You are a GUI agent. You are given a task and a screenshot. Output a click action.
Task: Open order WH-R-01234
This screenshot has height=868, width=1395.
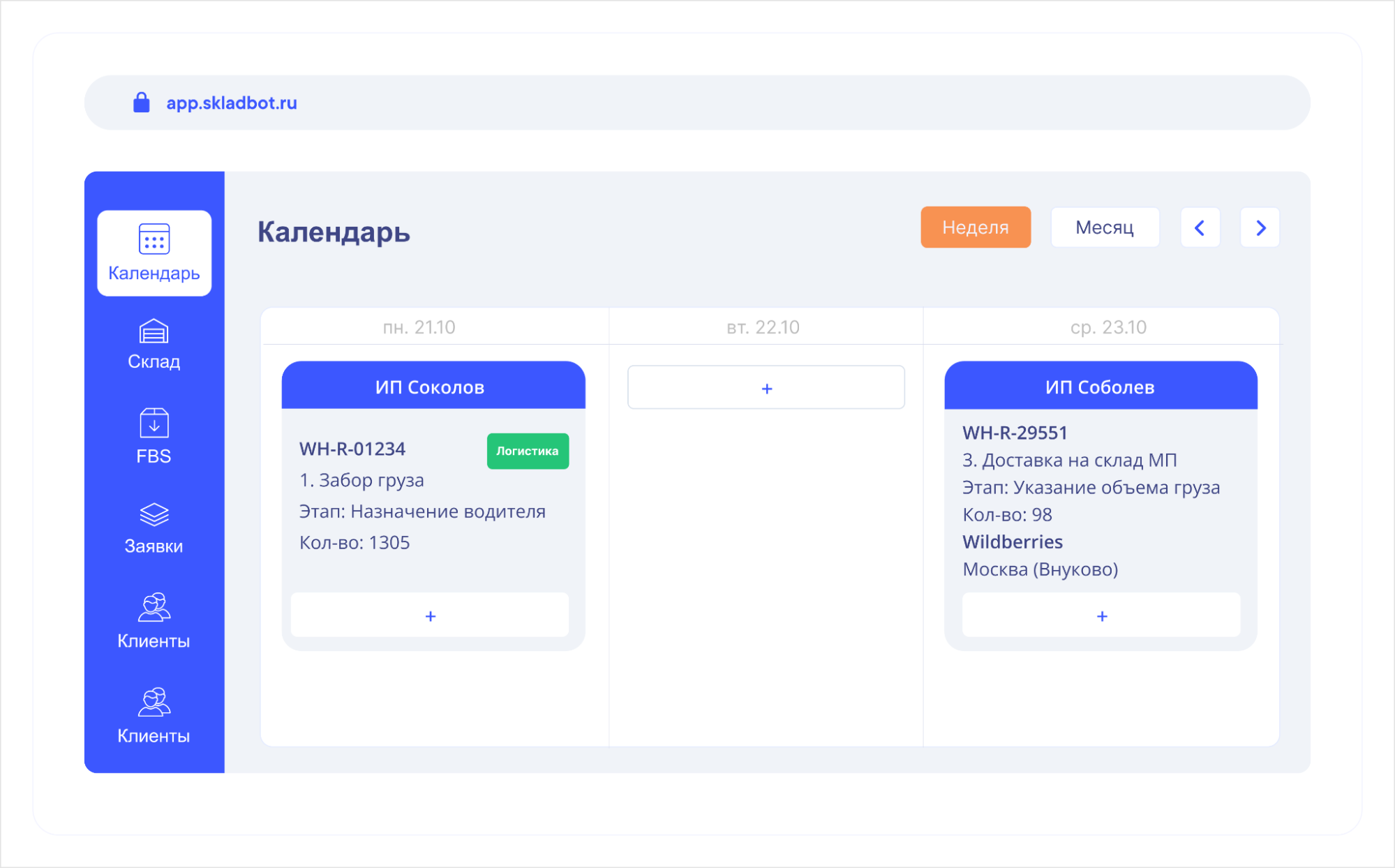point(352,449)
